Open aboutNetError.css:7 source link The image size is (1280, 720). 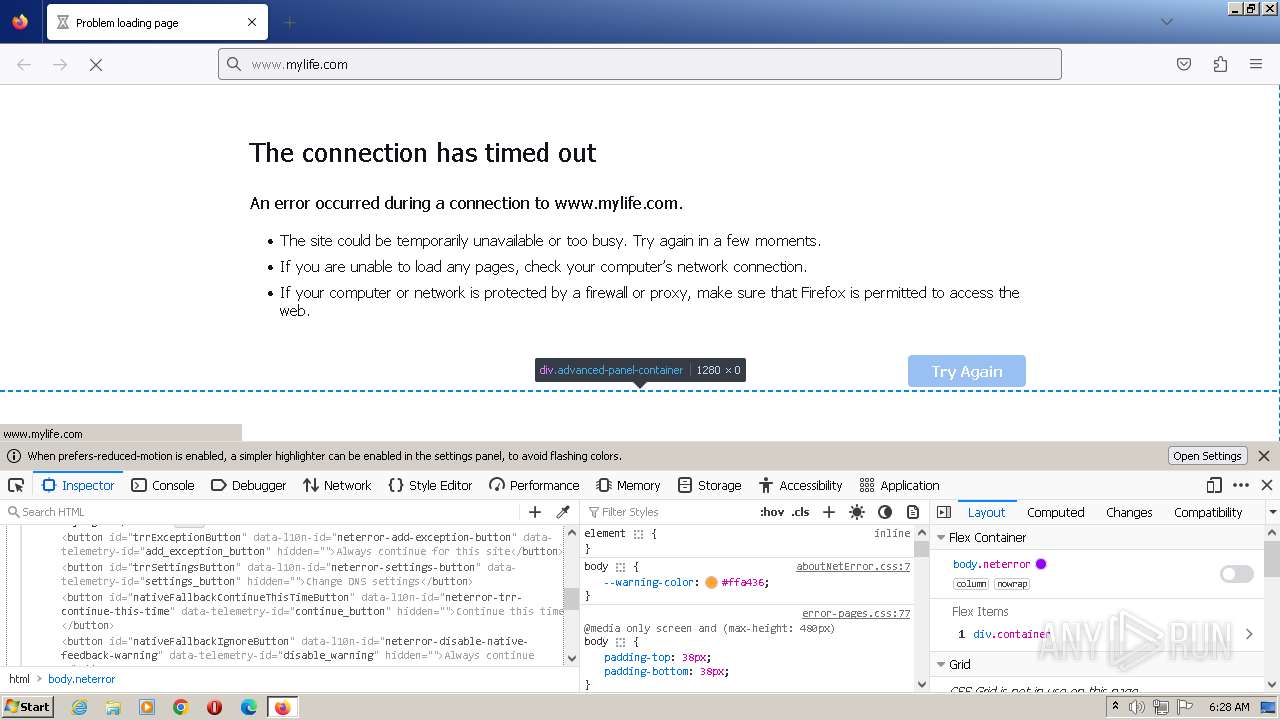(853, 566)
